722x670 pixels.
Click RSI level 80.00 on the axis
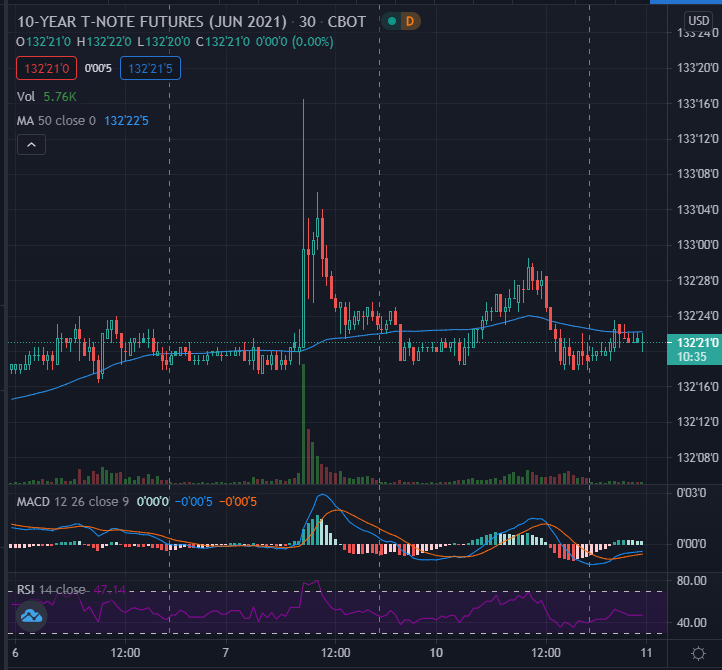pyautogui.click(x=692, y=580)
